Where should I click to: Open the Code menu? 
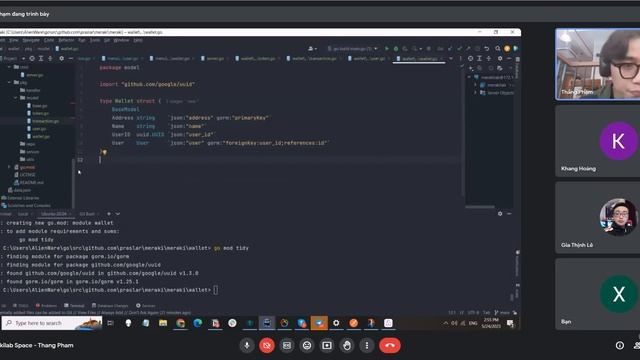tap(49, 40)
